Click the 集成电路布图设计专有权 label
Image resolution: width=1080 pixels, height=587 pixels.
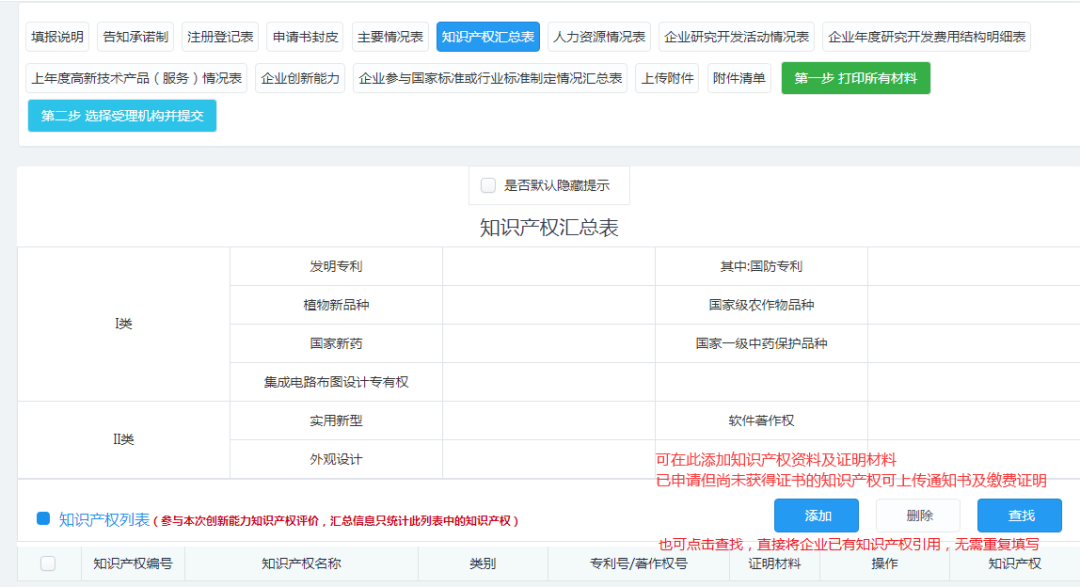click(336, 382)
